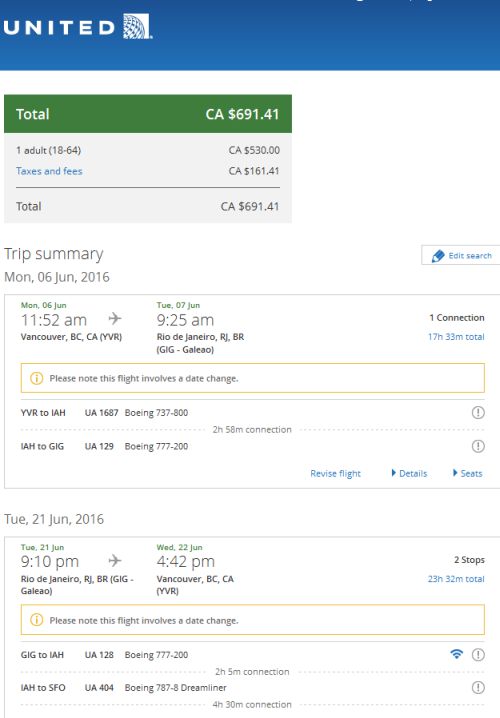Click the United globe logo
Viewport: 500px width, 718px height.
(137, 27)
